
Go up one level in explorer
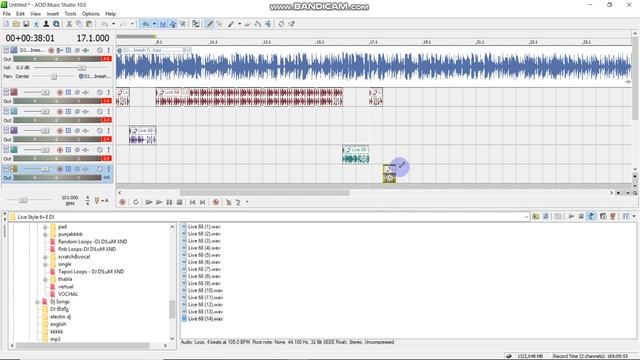click(536, 216)
